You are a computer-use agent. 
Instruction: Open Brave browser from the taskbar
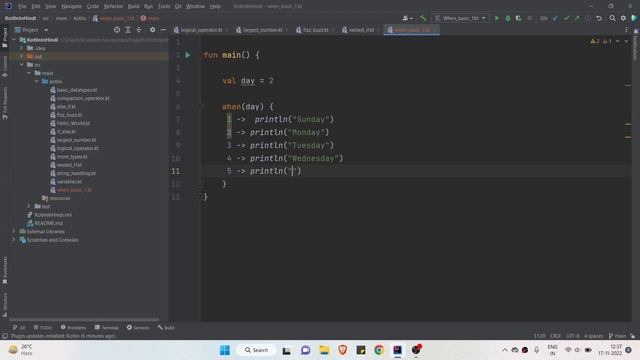(342, 350)
